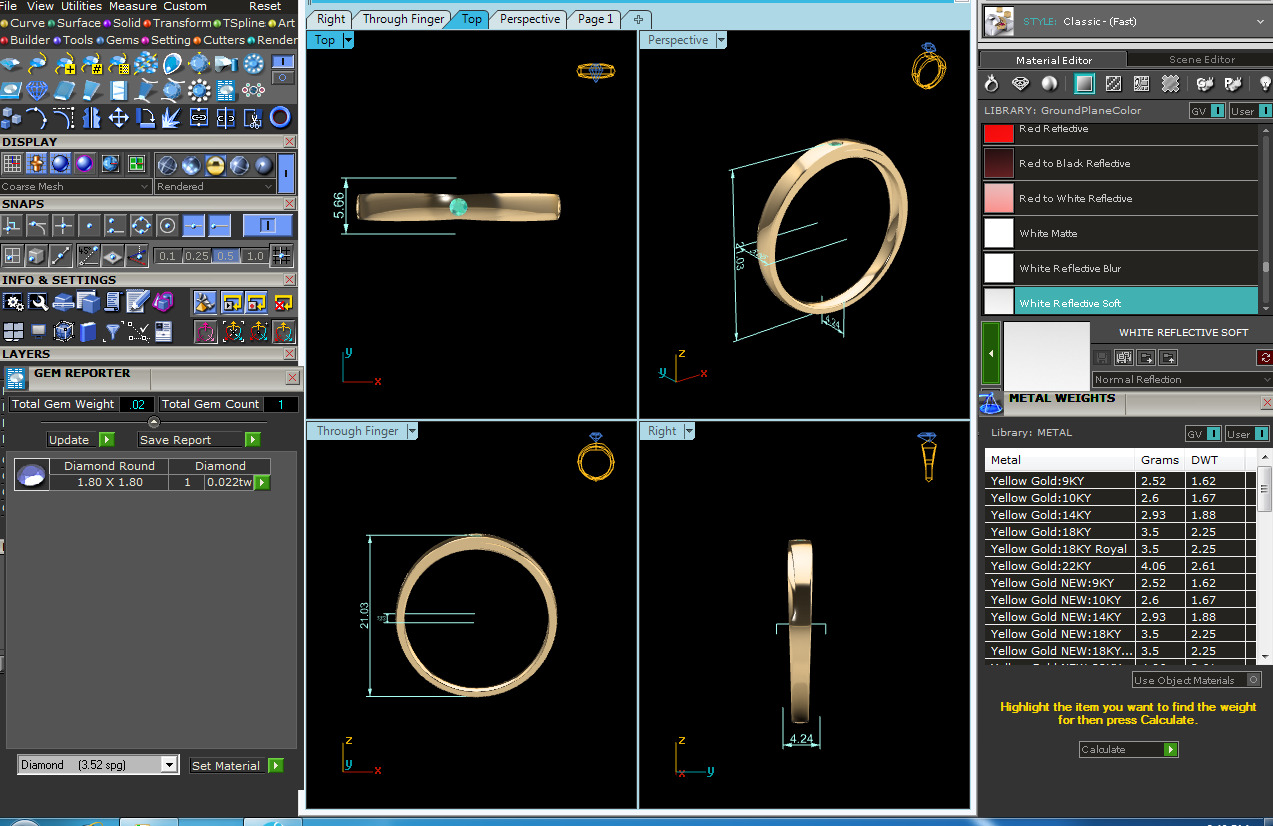Click the notepad with pencil icon
Image resolution: width=1273 pixels, height=826 pixels.
click(138, 301)
